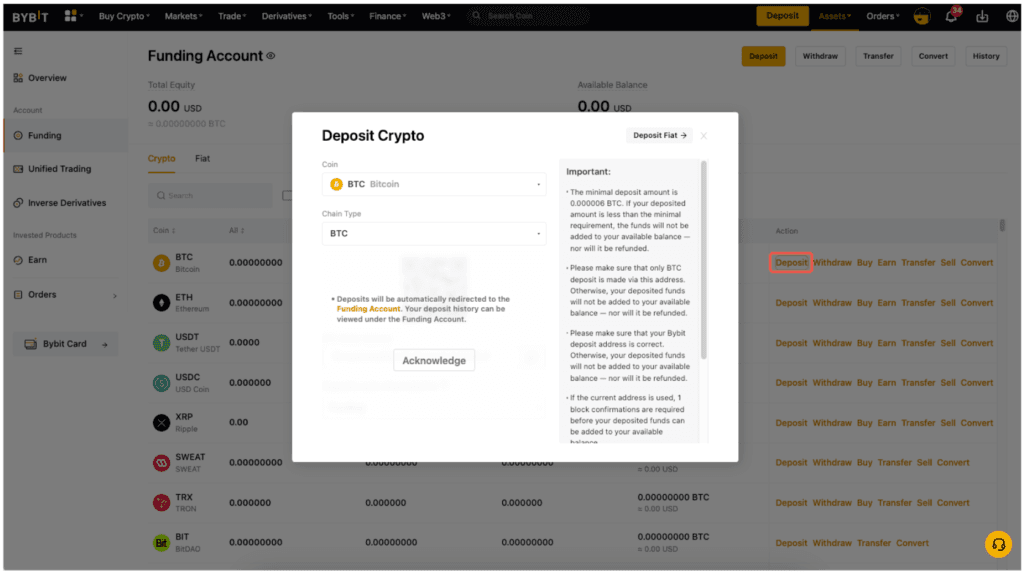The width and height of the screenshot is (1024, 573).
Task: Expand the Trade menu
Action: pos(232,16)
